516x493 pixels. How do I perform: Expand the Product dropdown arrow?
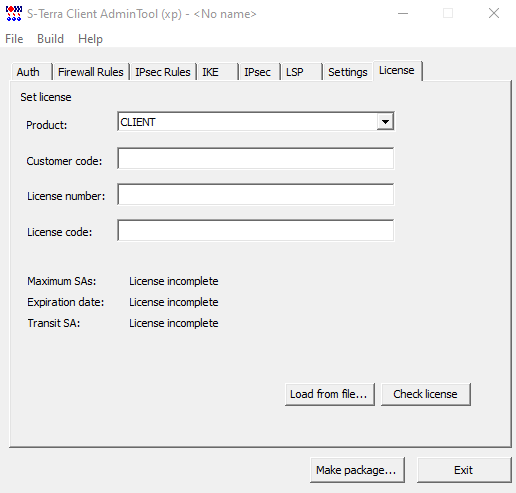coord(385,122)
